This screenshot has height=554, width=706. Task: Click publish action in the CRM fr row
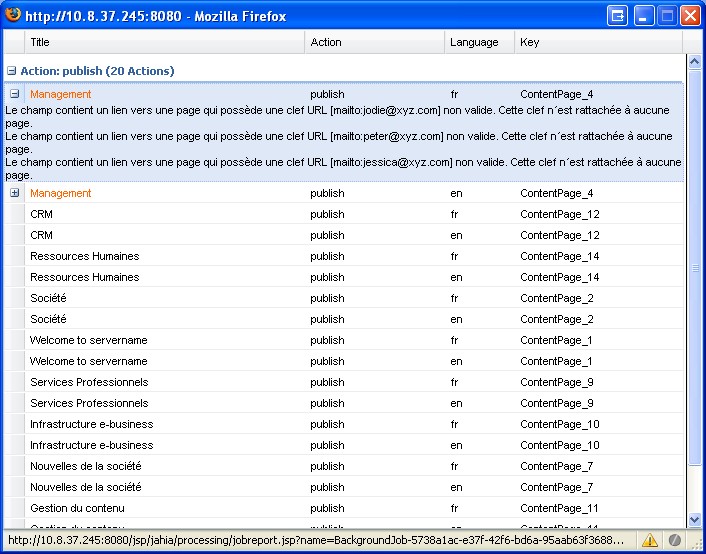point(327,214)
